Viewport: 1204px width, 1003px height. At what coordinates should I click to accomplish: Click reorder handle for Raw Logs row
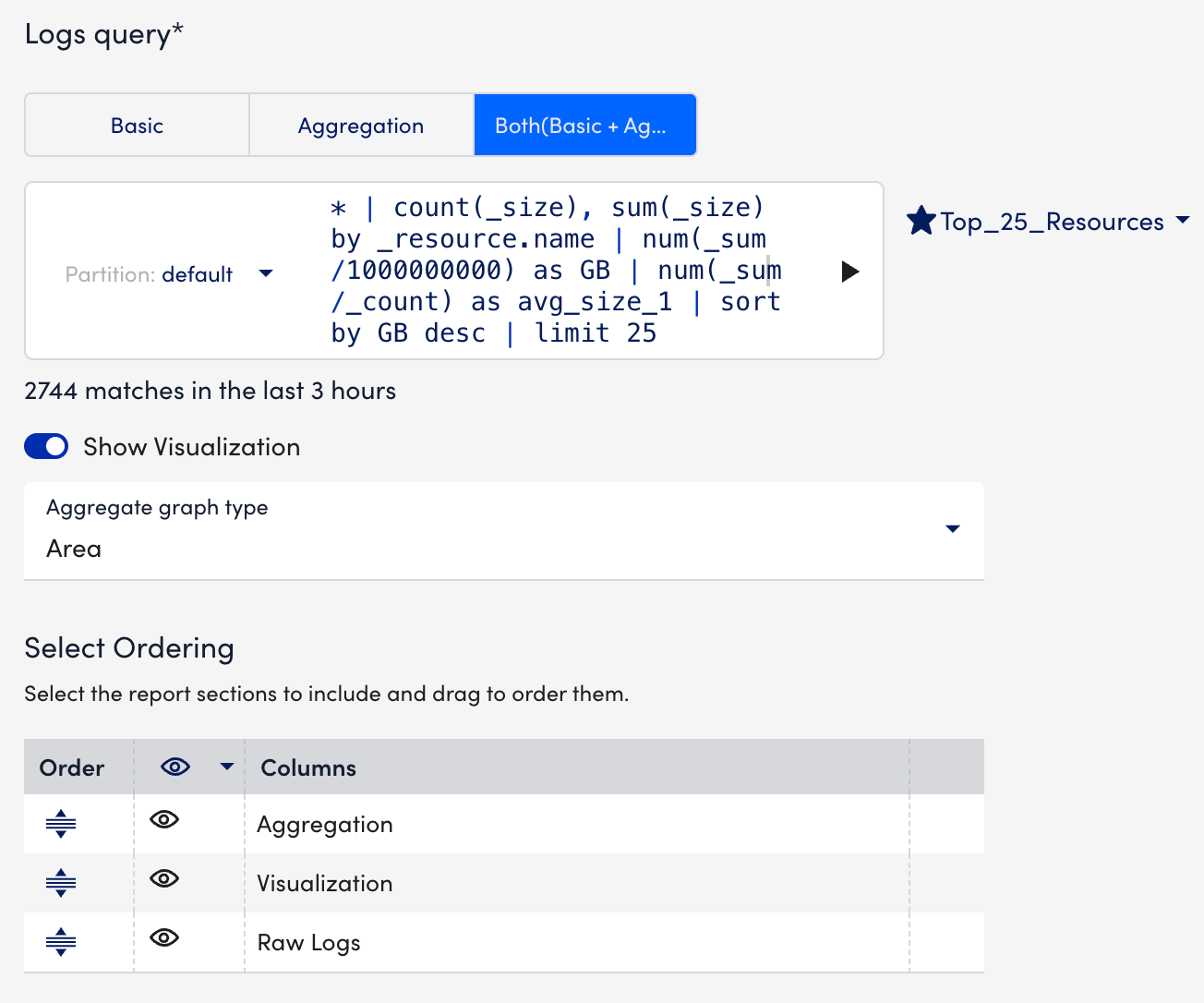[x=61, y=942]
